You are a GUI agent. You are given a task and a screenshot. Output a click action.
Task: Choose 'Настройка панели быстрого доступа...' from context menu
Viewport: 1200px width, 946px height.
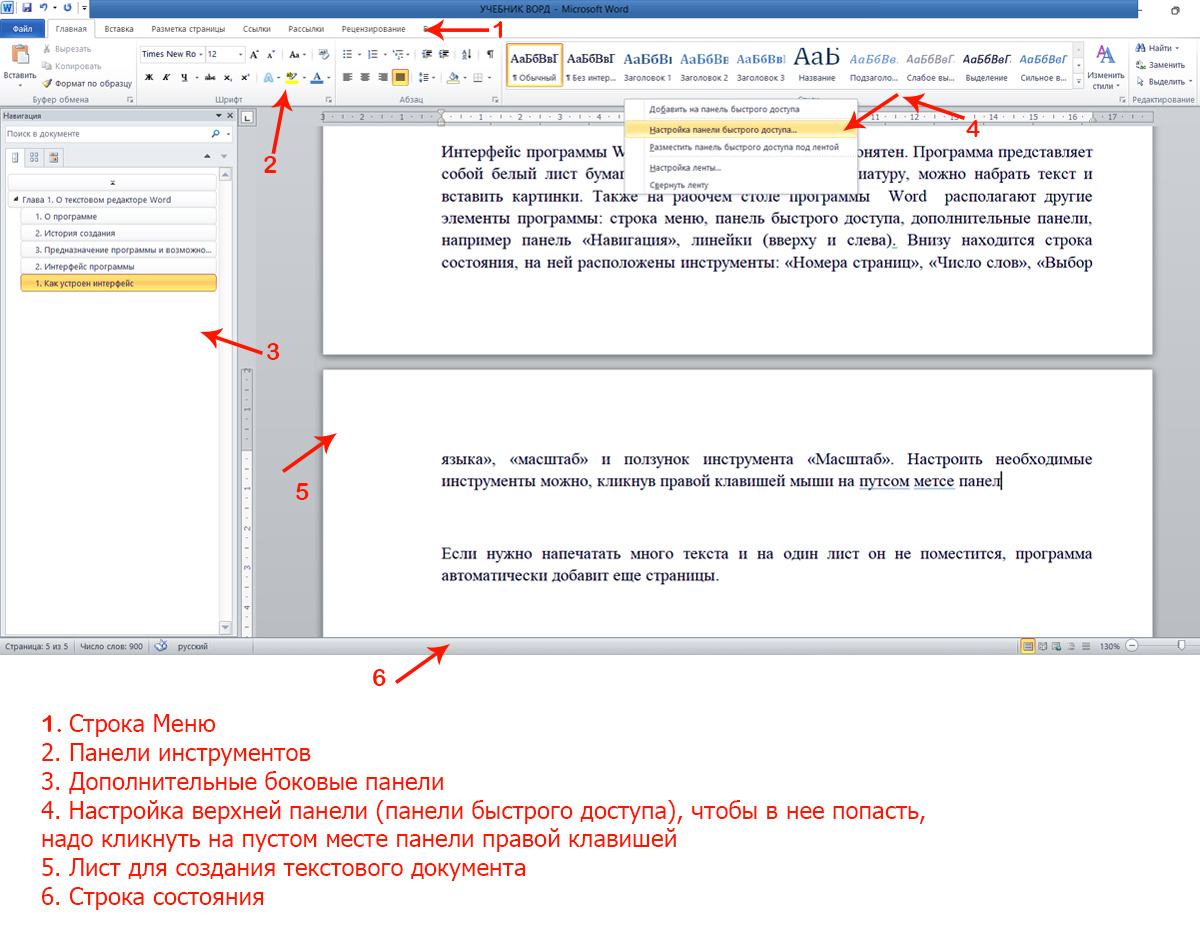point(722,129)
